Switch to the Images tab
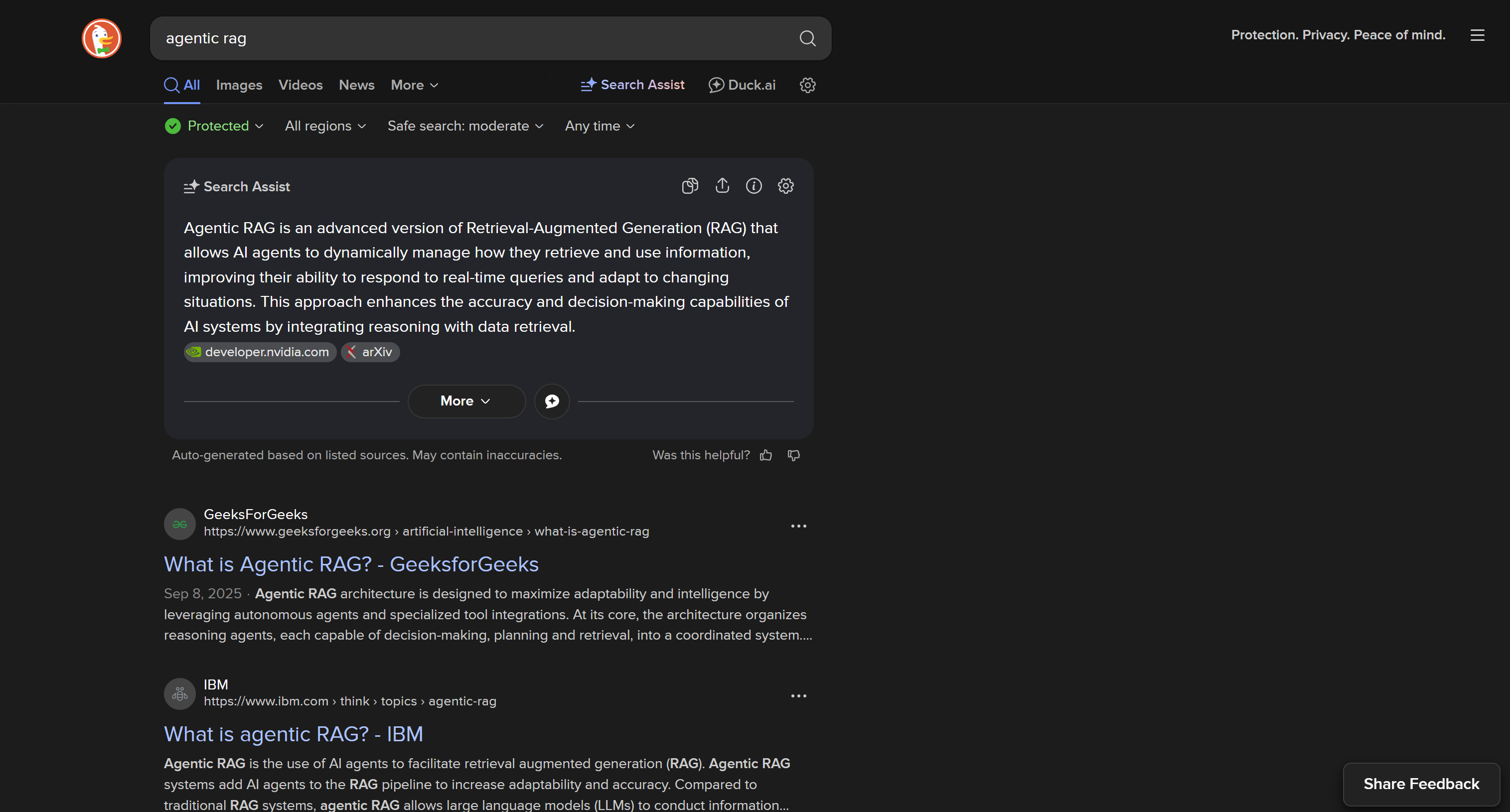Screen dimensions: 1510x812 (239, 85)
